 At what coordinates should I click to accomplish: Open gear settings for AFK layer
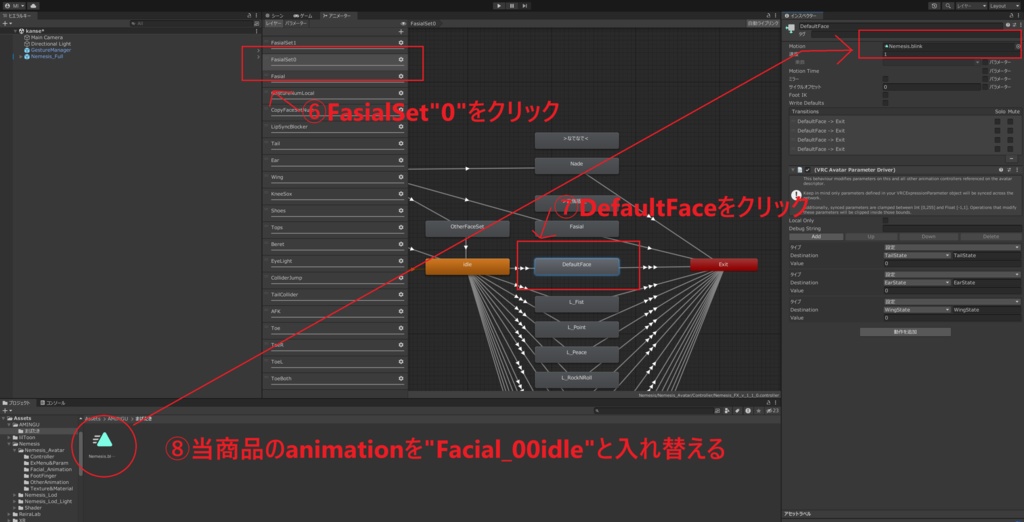tap(401, 312)
